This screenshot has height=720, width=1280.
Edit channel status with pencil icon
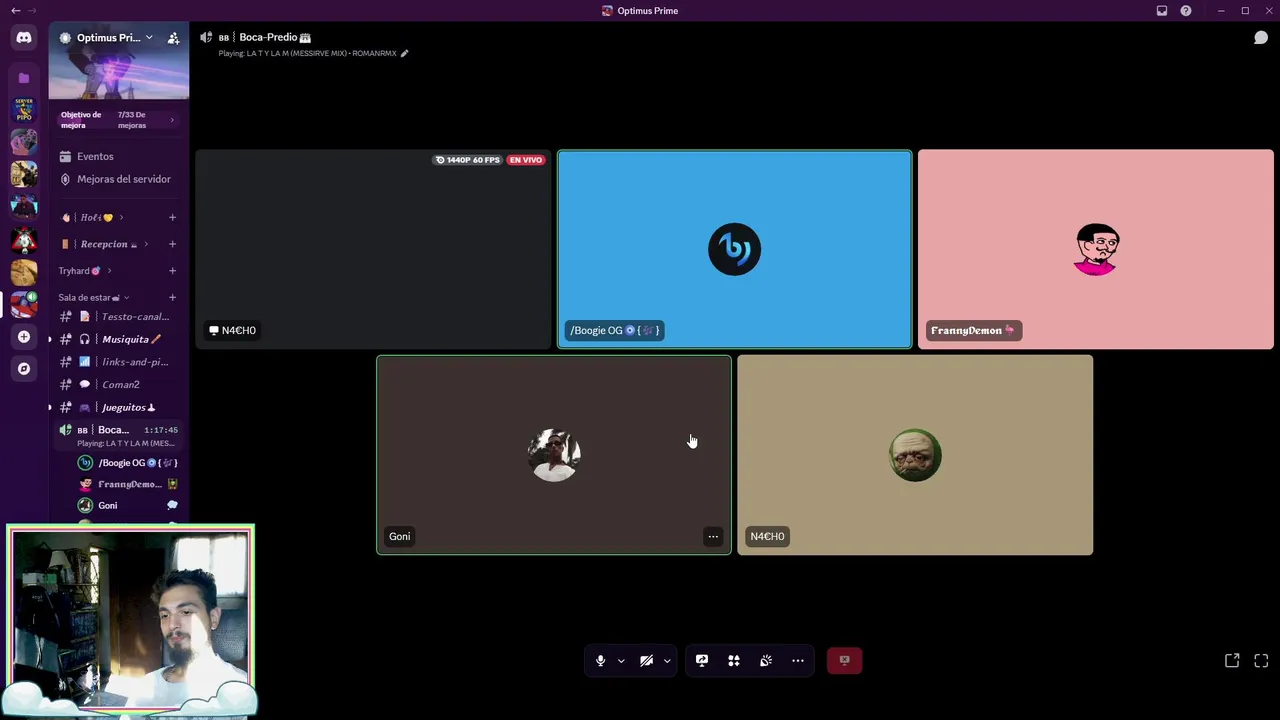[405, 53]
